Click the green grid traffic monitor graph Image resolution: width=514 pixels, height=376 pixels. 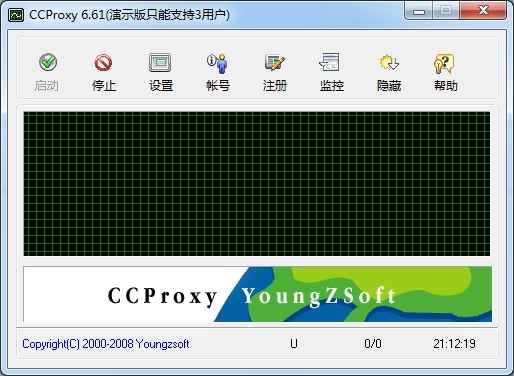257,184
